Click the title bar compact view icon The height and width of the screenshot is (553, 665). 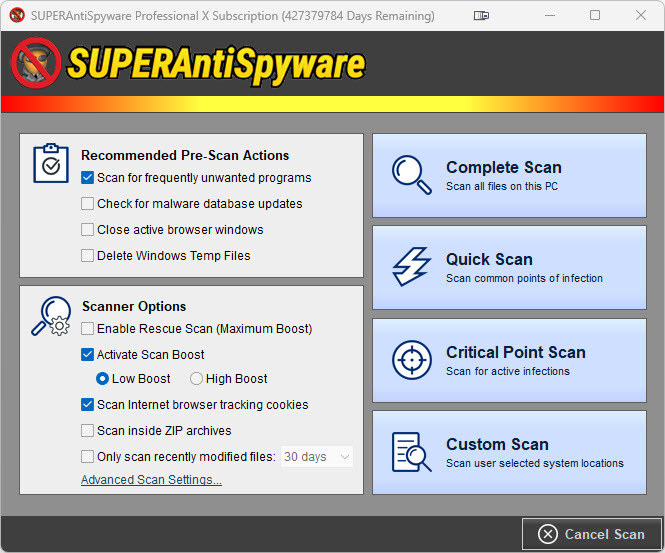pyautogui.click(x=483, y=16)
